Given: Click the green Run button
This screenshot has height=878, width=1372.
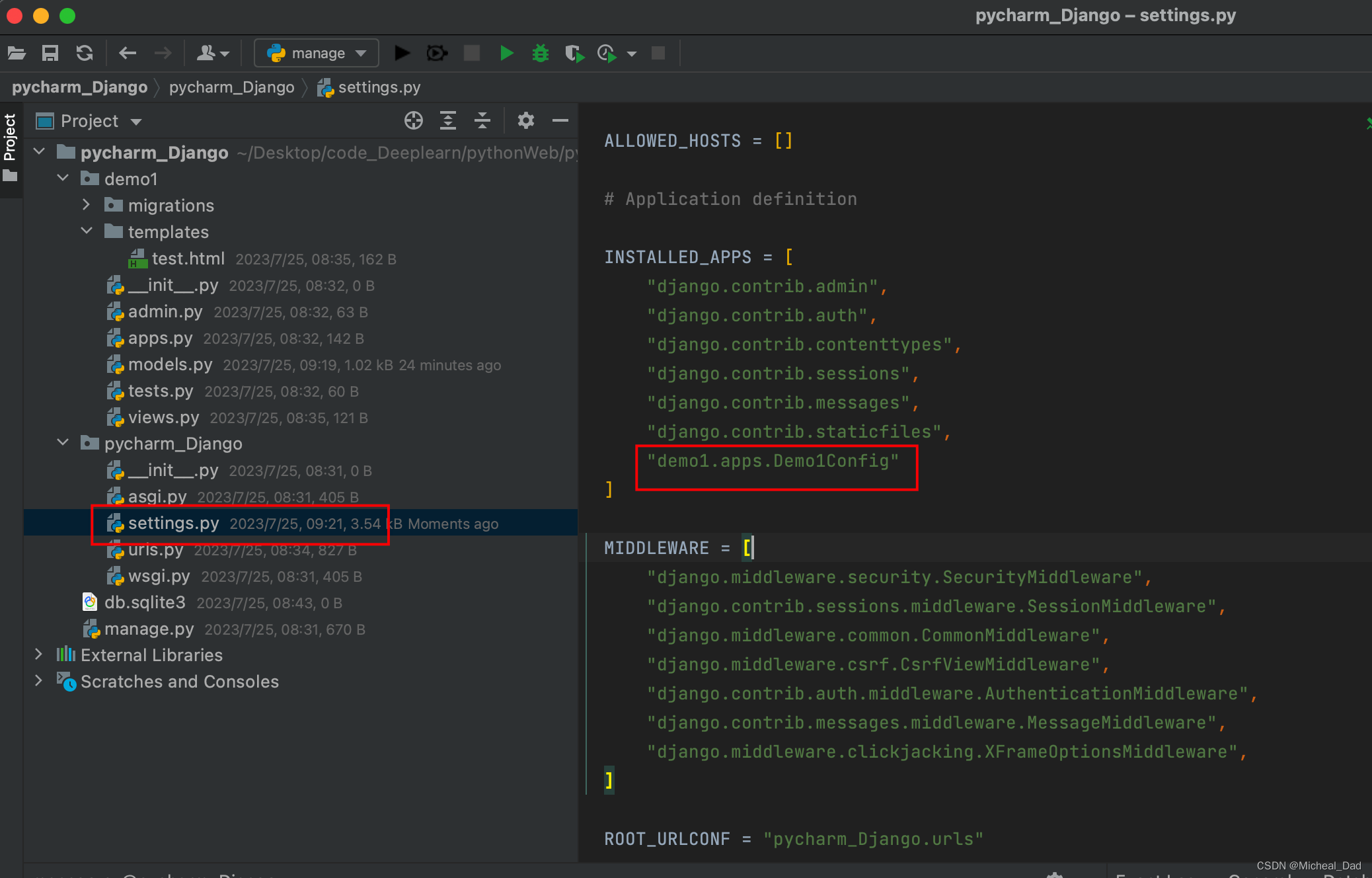Looking at the screenshot, I should 506,53.
